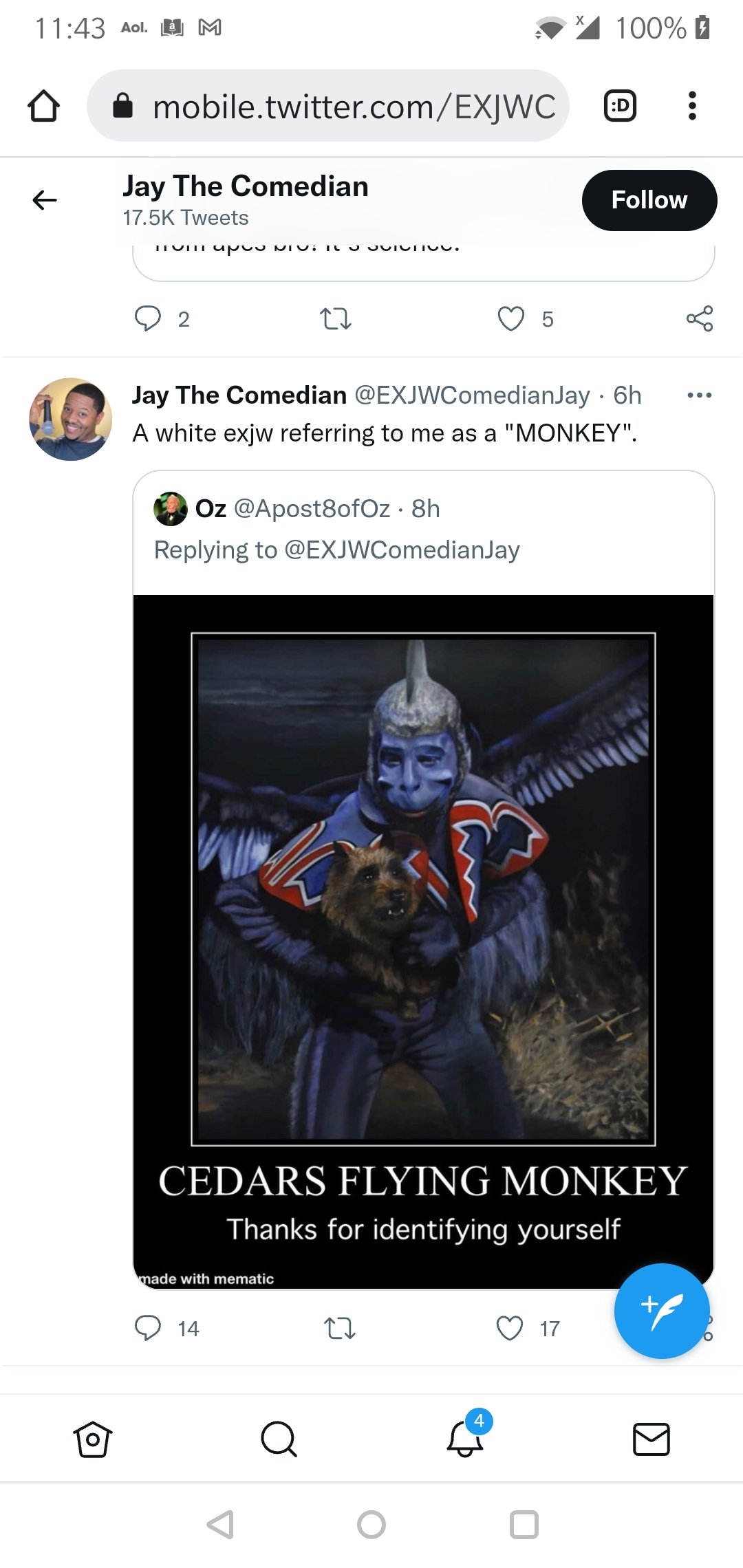
Task: Open the Cedars Flying Monkey meme image
Action: 423,941
